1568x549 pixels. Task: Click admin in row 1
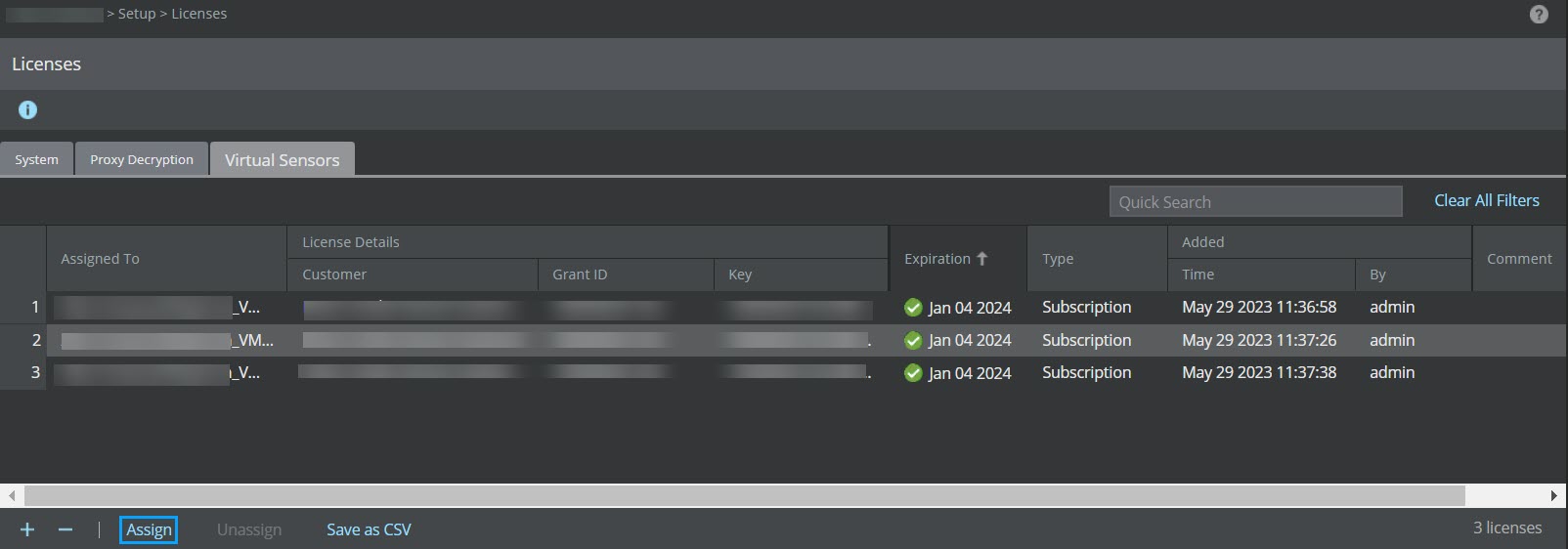click(x=1392, y=307)
